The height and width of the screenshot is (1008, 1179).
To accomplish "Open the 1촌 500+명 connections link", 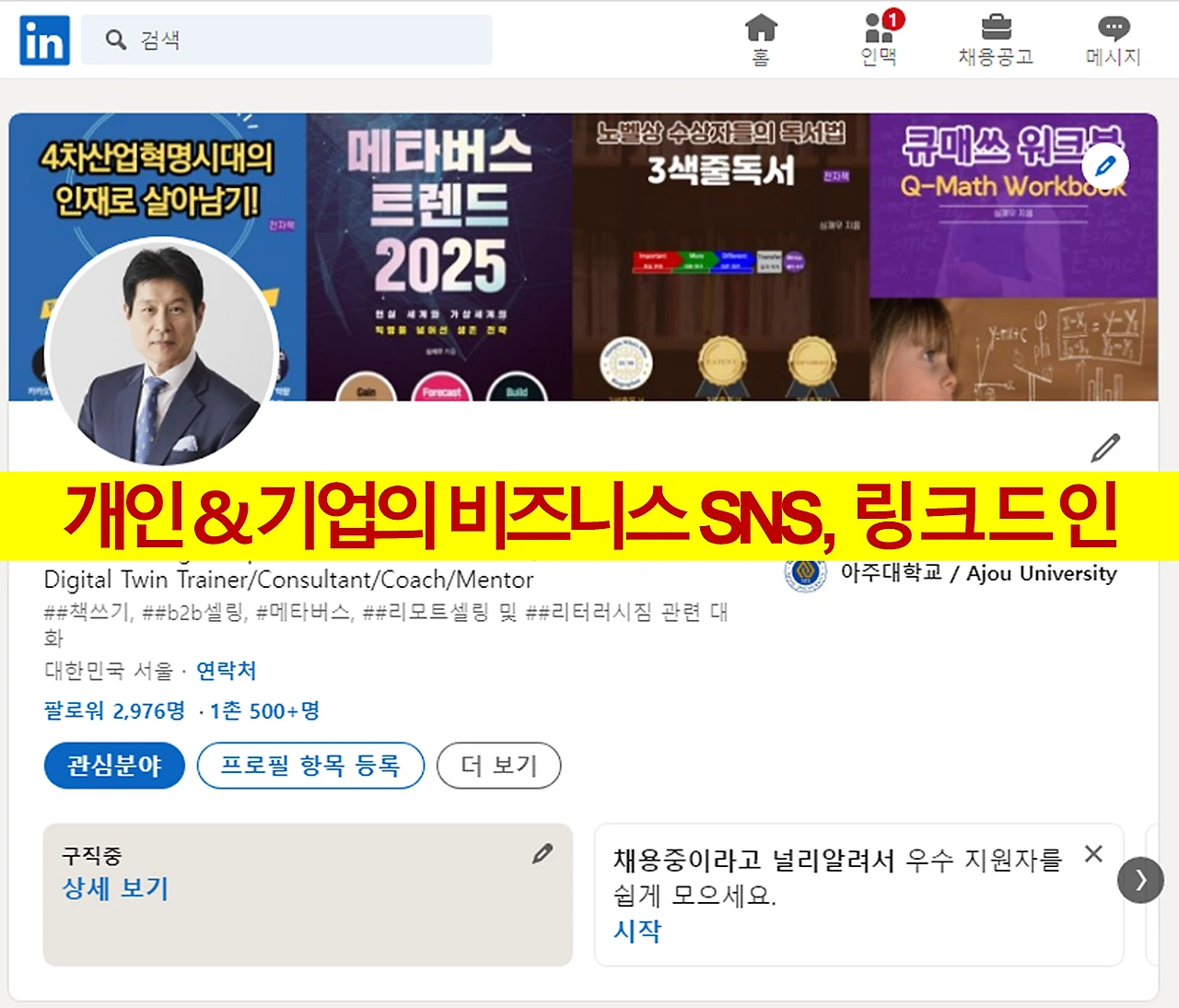I will 264,710.
